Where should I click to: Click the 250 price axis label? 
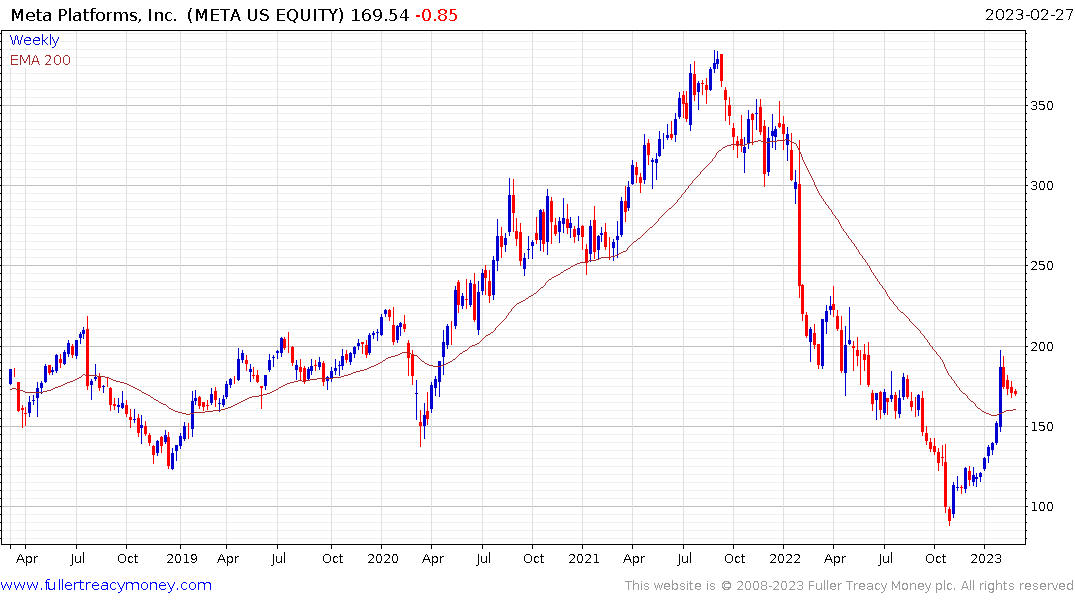1041,266
